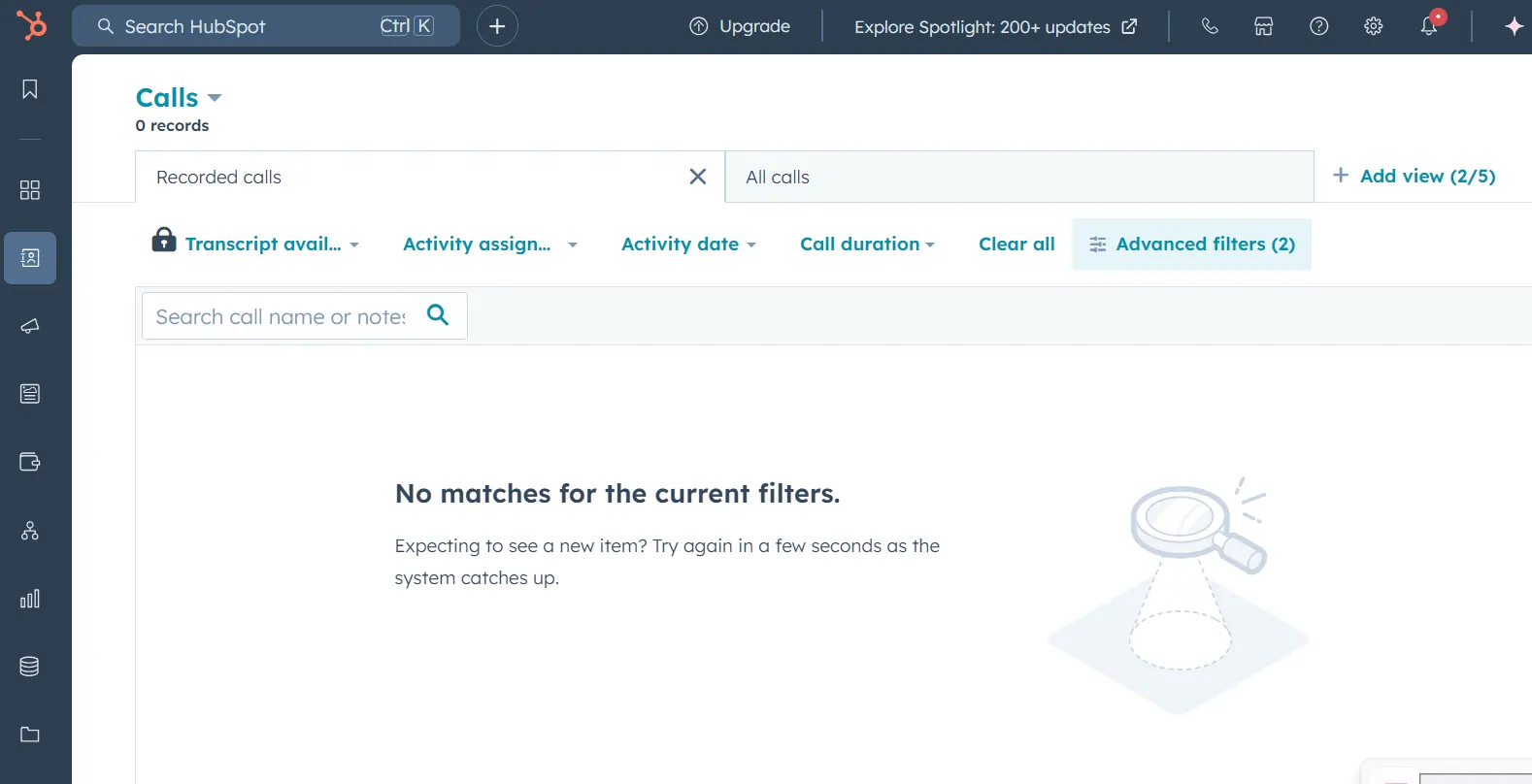Expand the Calls object dropdown
1532x784 pixels.
coord(179,98)
